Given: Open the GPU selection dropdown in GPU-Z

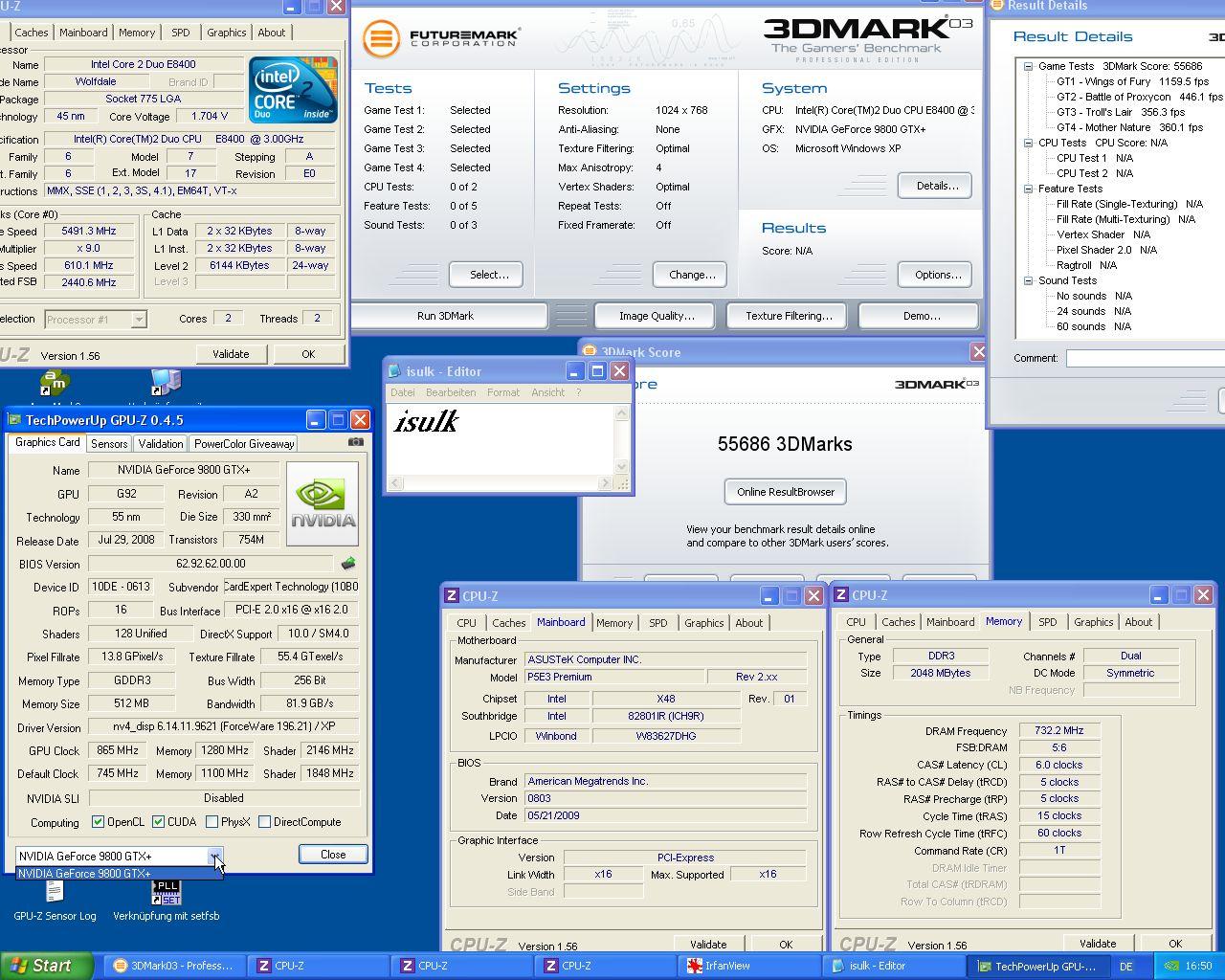Looking at the screenshot, I should coord(215,856).
